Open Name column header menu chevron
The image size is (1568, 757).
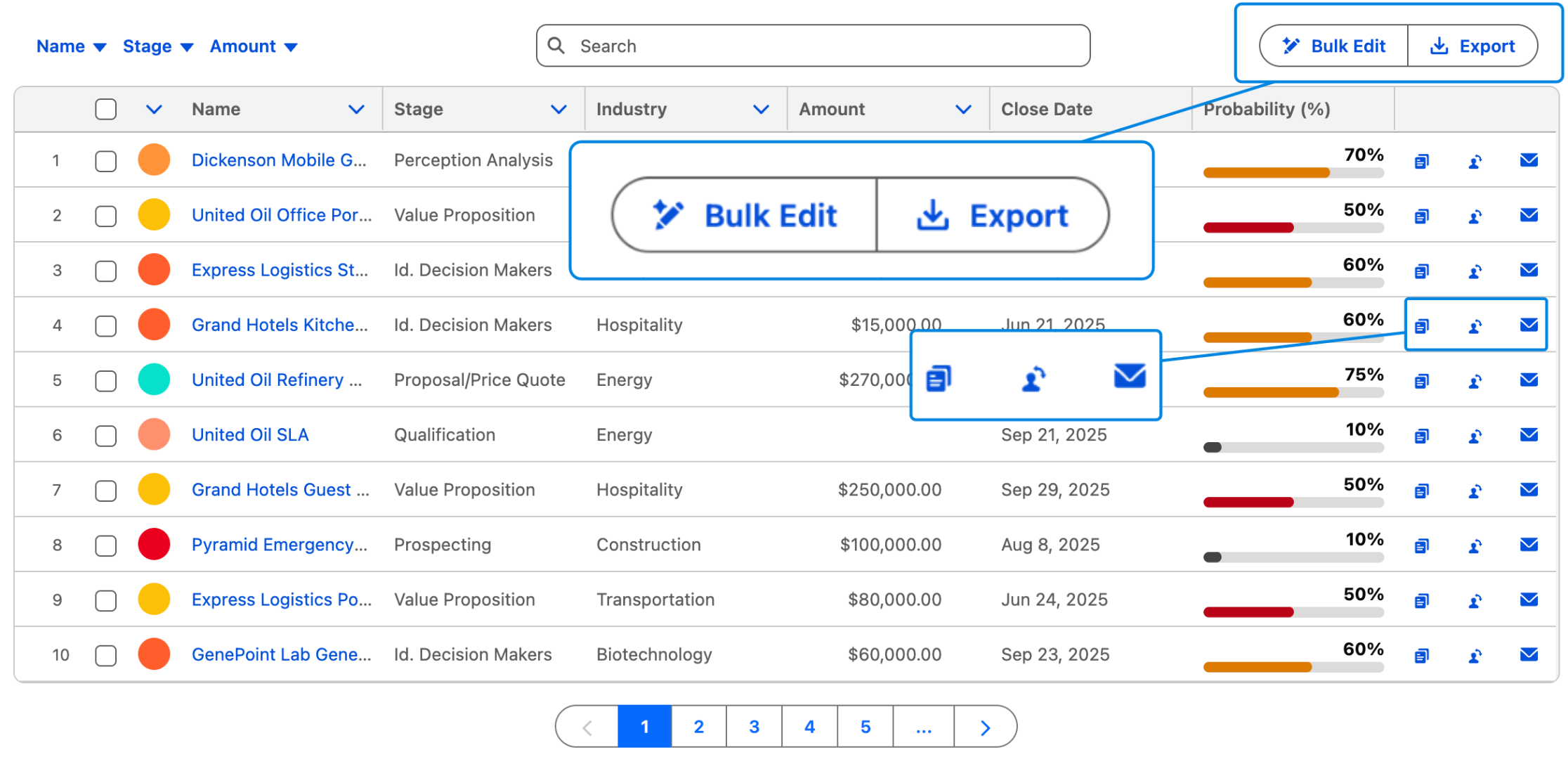click(356, 109)
